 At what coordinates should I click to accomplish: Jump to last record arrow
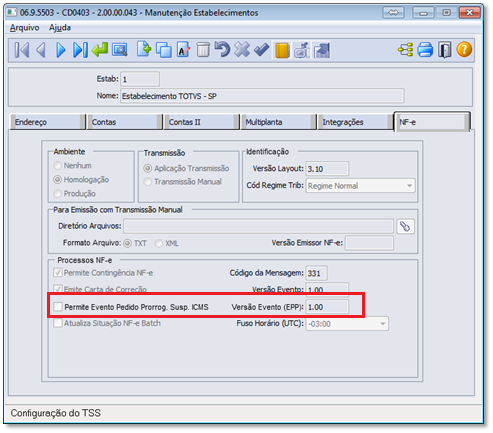pos(80,50)
